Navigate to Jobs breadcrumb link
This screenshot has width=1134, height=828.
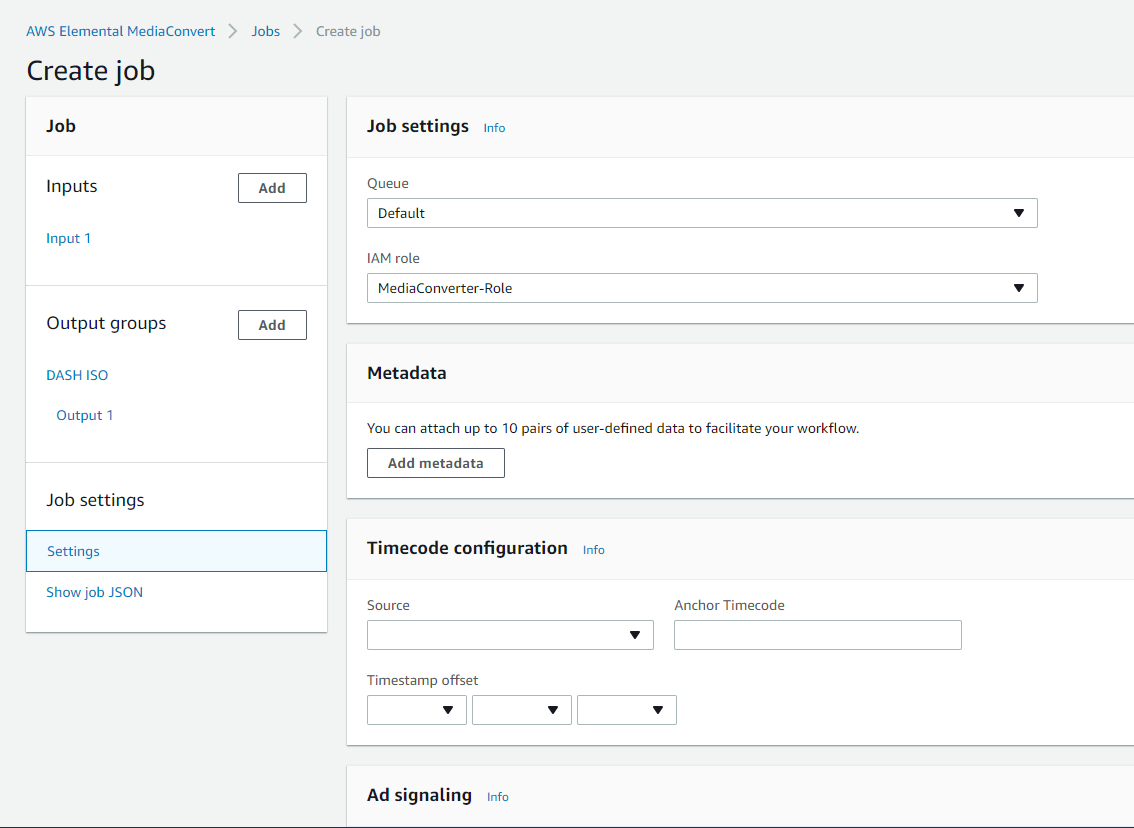(265, 31)
